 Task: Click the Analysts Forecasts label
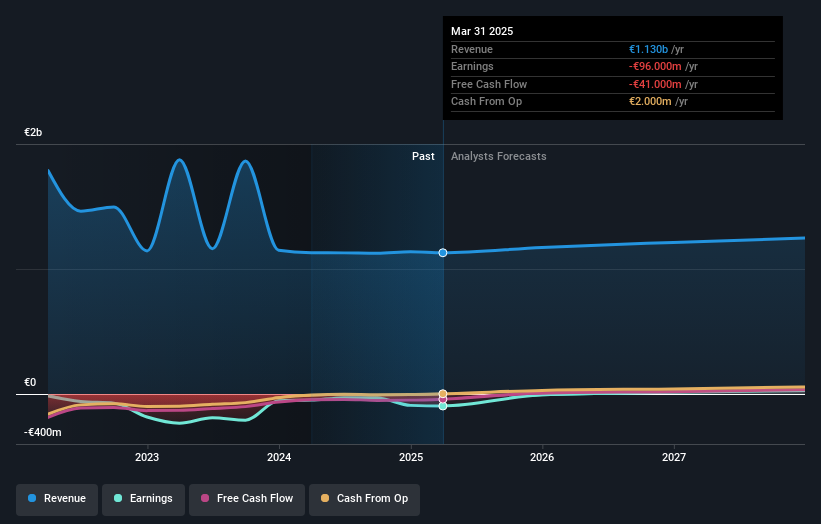click(x=498, y=157)
